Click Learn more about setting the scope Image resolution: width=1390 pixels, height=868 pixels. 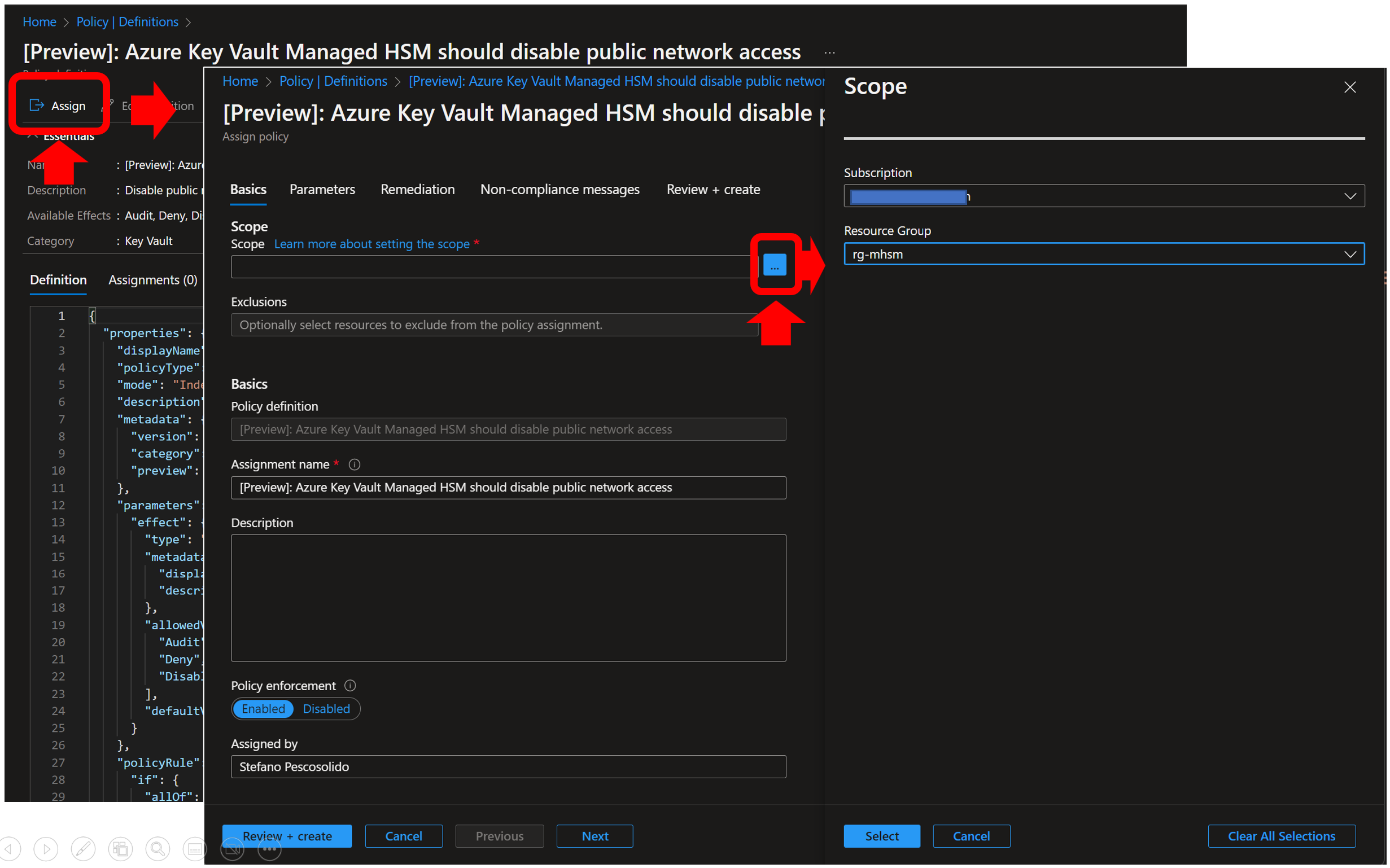coord(372,244)
